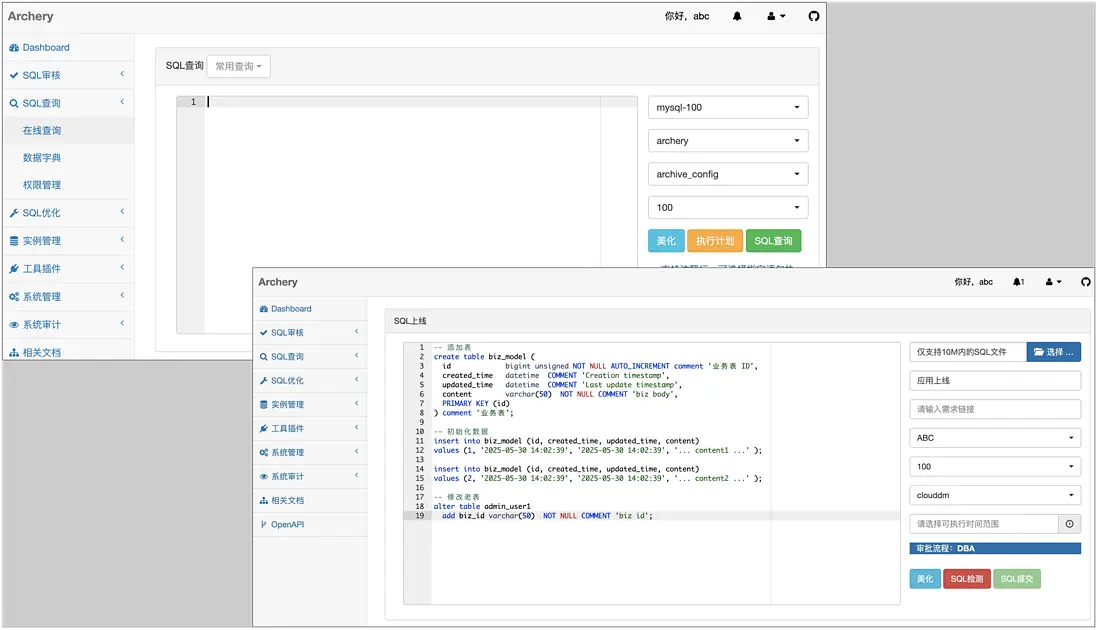Image resolution: width=1098 pixels, height=630 pixels.
Task: Open 实例管理 in the SQL上线 window sidebar
Action: click(x=287, y=404)
